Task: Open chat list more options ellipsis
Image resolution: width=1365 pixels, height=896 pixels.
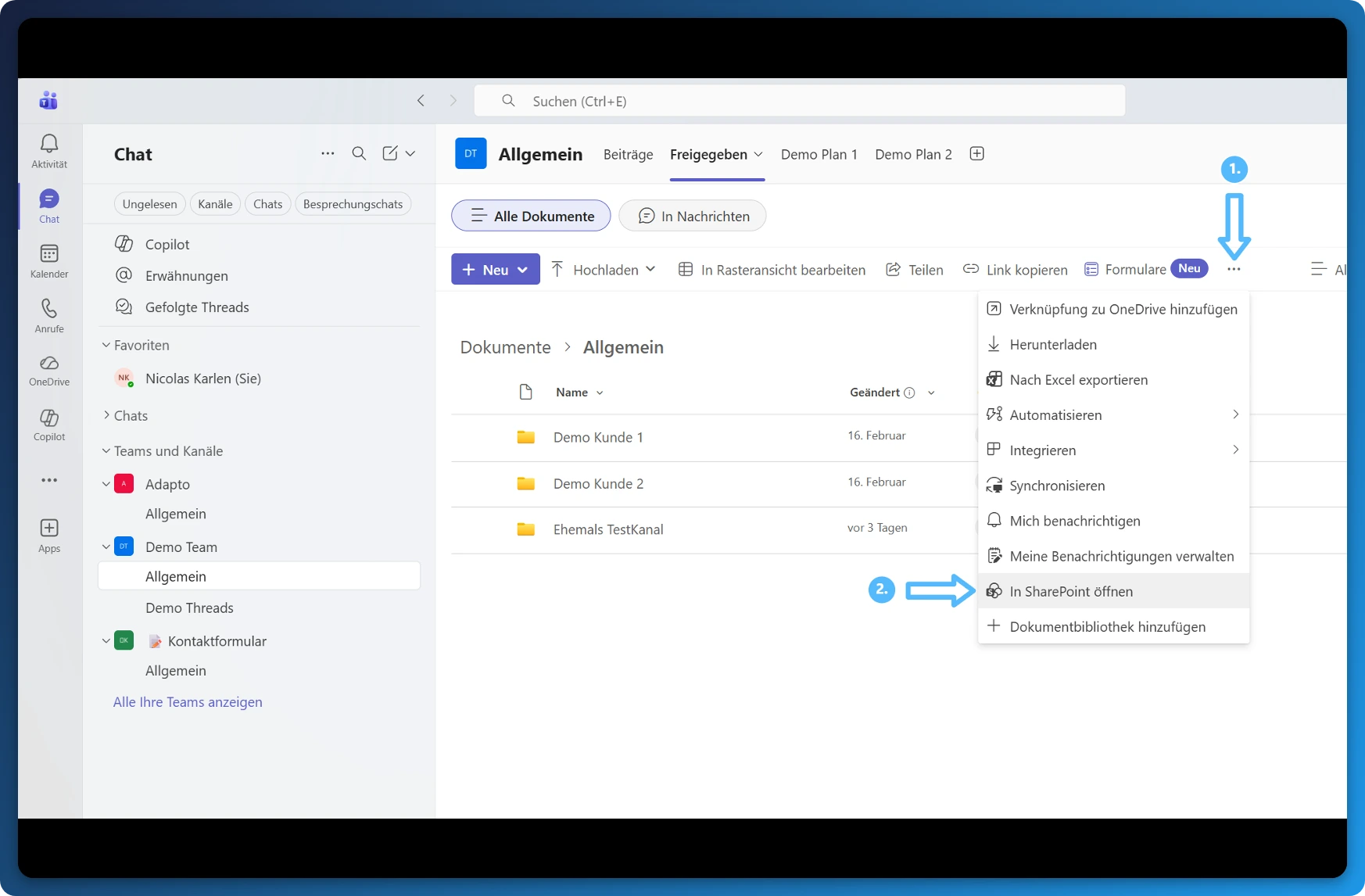Action: pyautogui.click(x=328, y=153)
